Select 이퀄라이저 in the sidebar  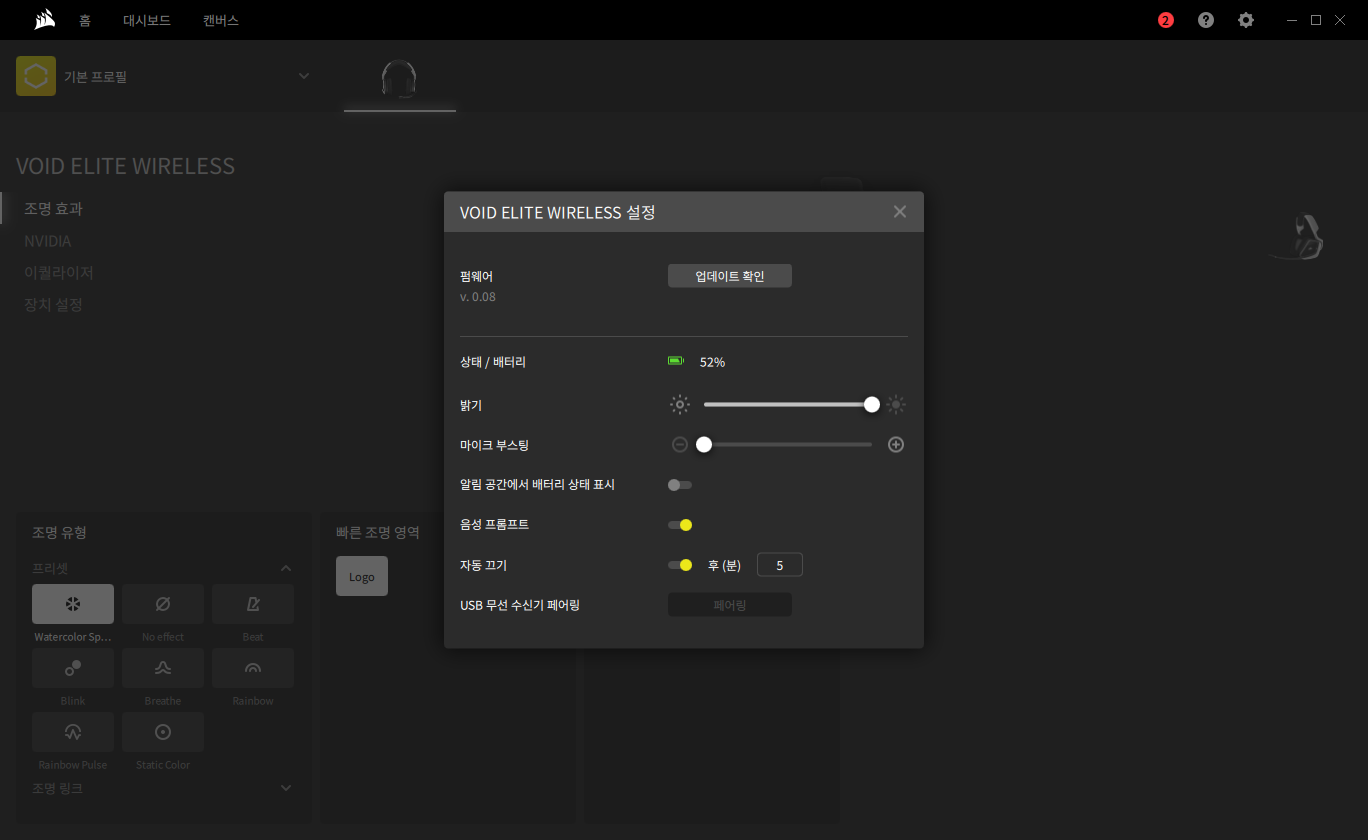coord(59,272)
